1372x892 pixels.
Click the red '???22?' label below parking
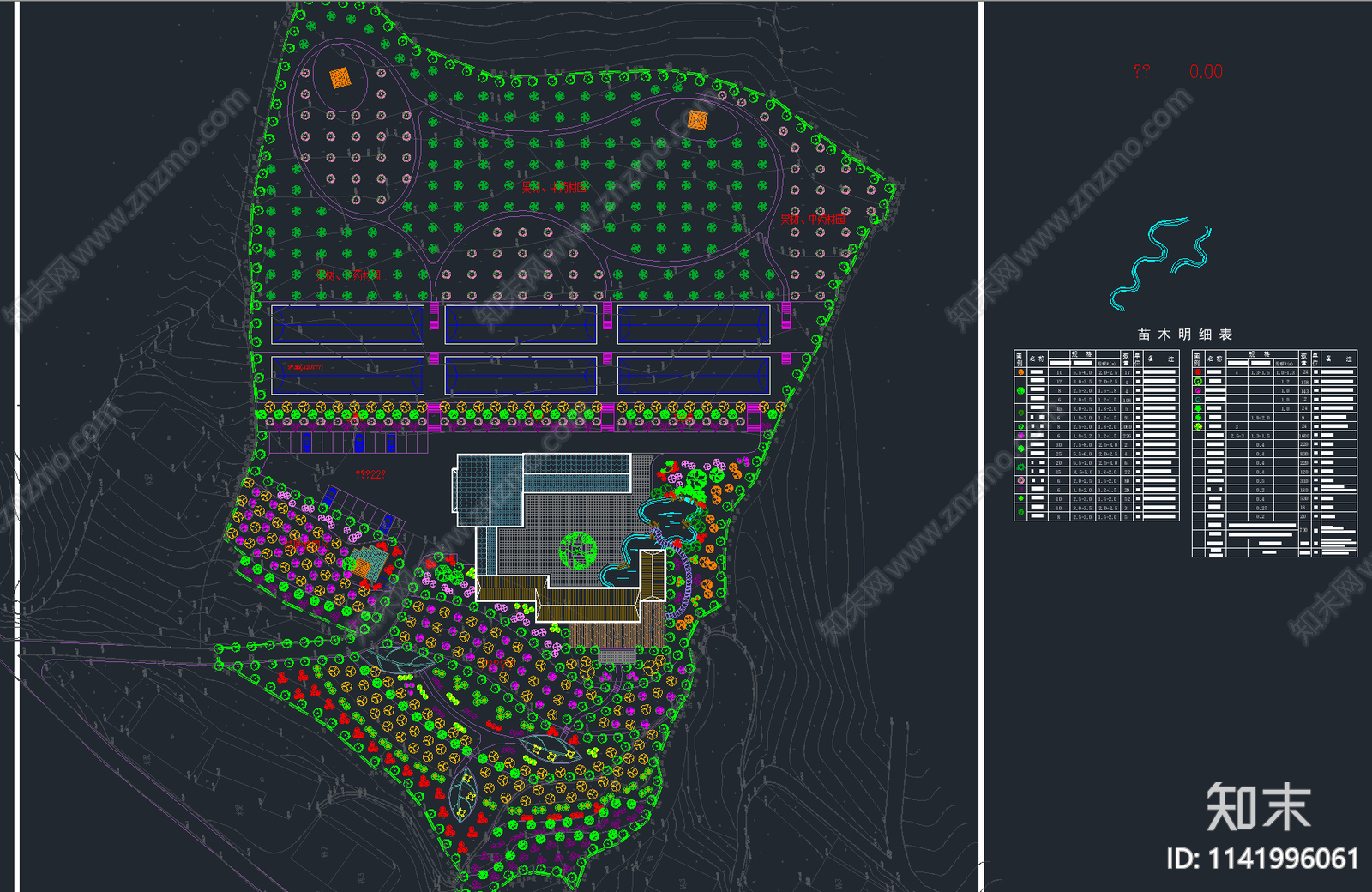370,473
